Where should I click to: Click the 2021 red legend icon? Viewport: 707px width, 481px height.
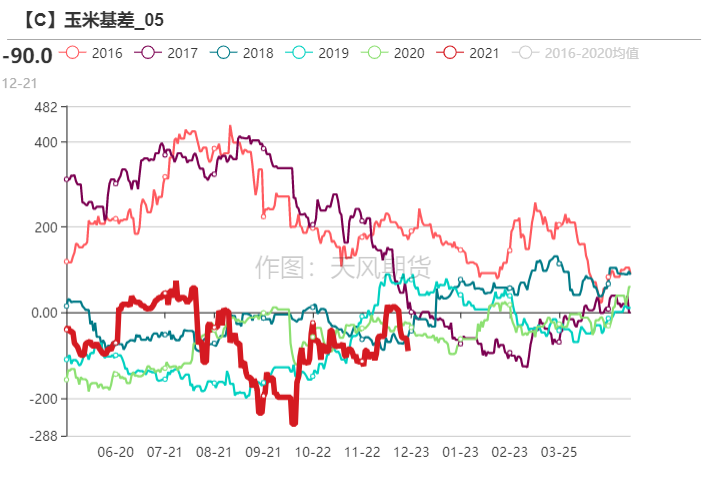tap(450, 53)
